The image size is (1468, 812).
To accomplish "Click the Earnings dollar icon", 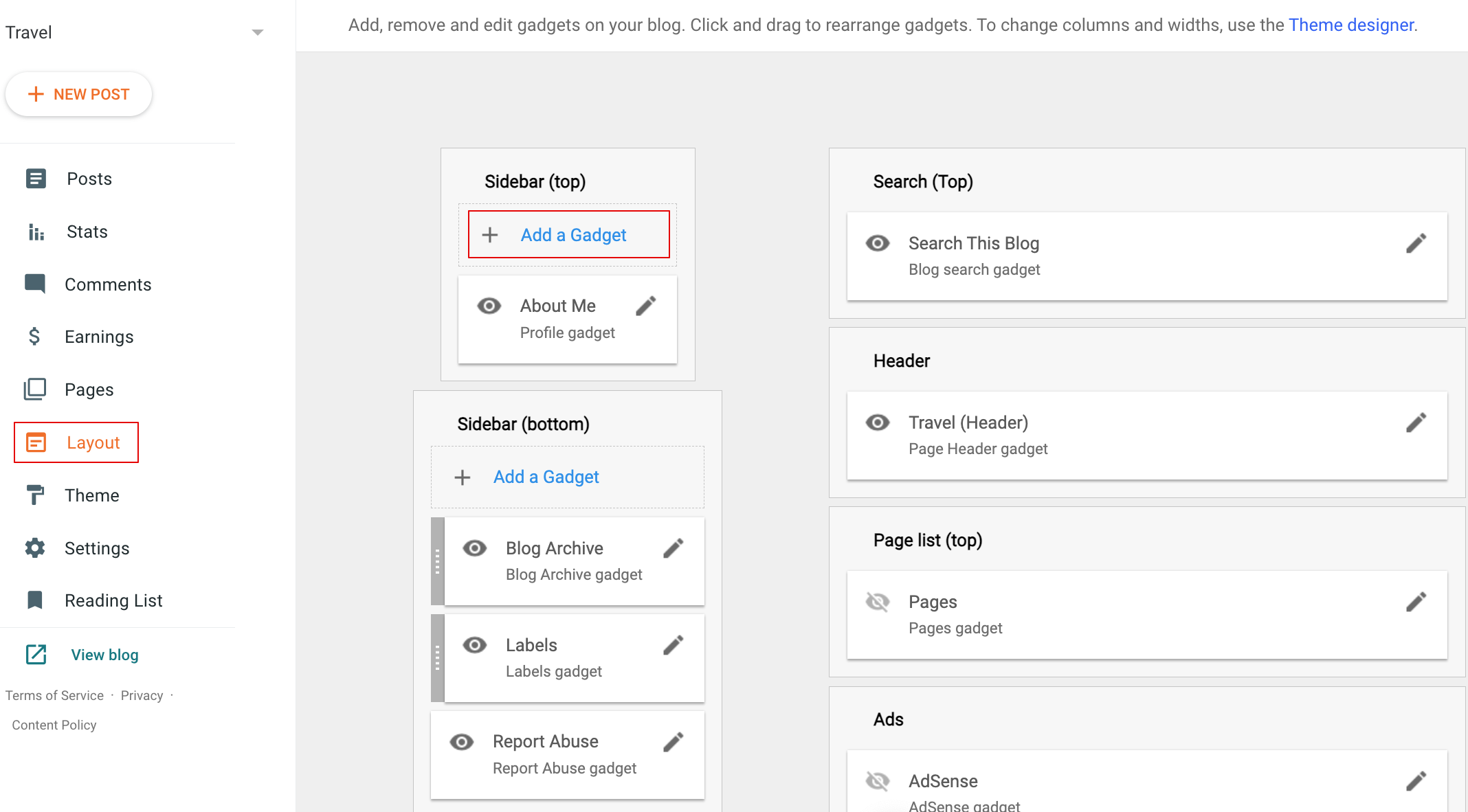I will click(34, 337).
